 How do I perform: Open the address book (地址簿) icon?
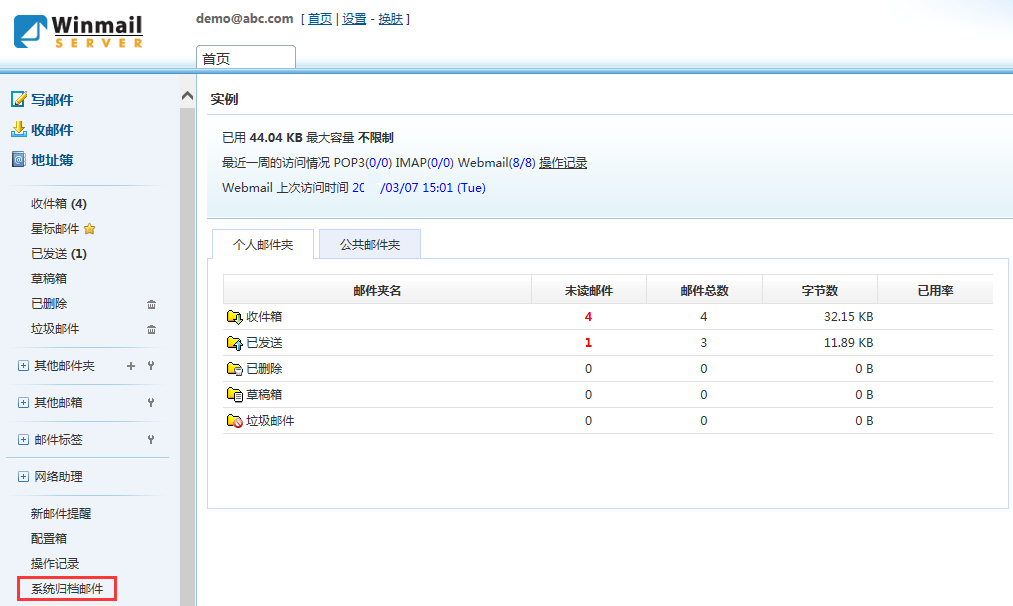point(18,160)
